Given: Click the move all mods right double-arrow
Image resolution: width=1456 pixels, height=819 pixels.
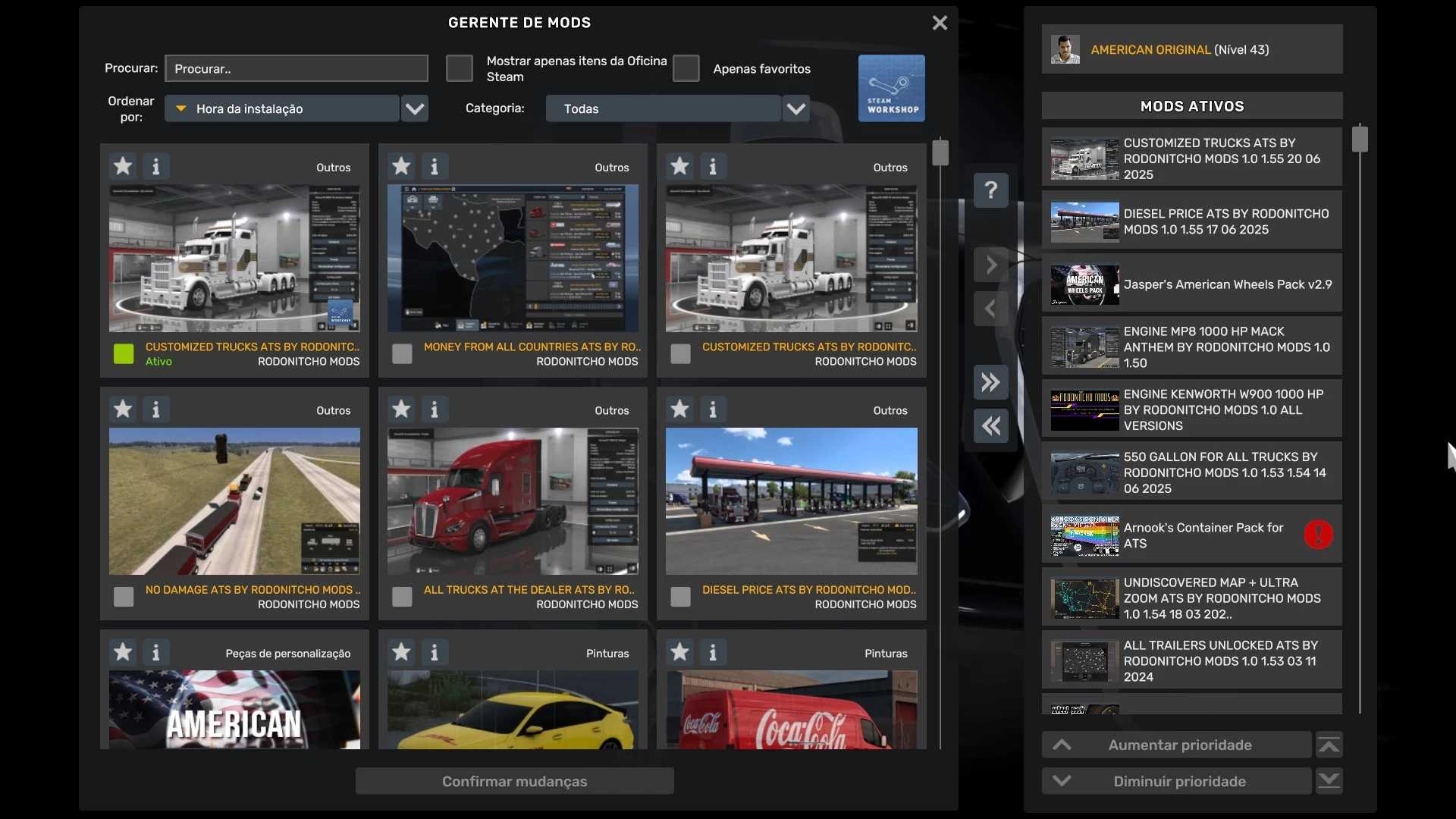Looking at the screenshot, I should [990, 382].
